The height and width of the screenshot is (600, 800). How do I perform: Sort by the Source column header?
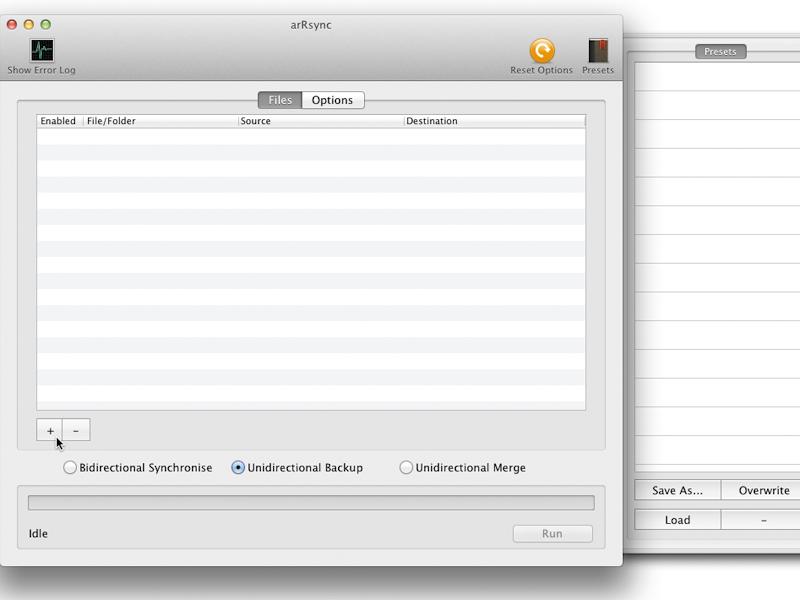click(321, 121)
